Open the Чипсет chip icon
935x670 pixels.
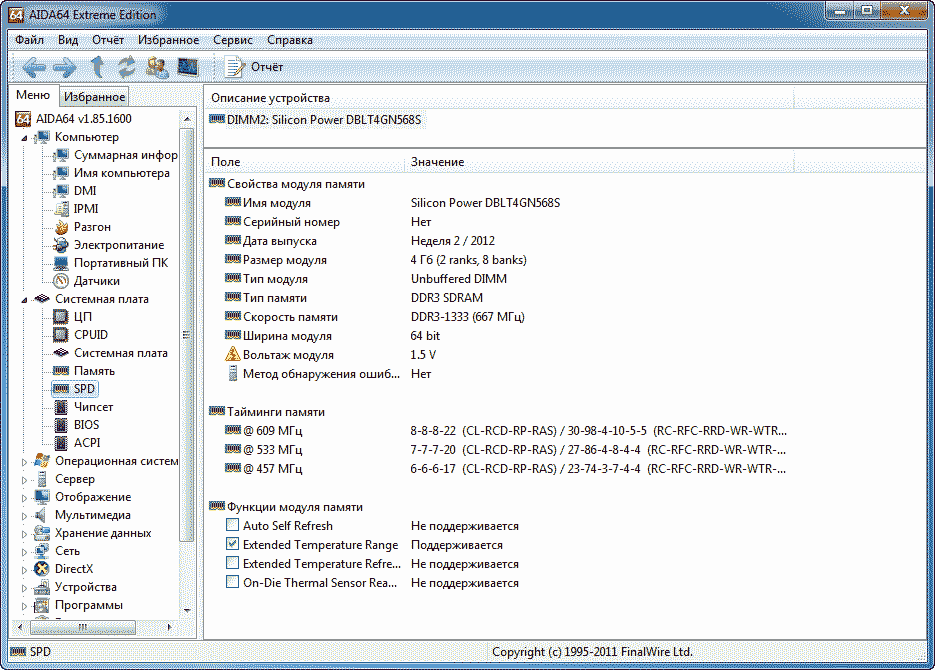click(x=61, y=407)
